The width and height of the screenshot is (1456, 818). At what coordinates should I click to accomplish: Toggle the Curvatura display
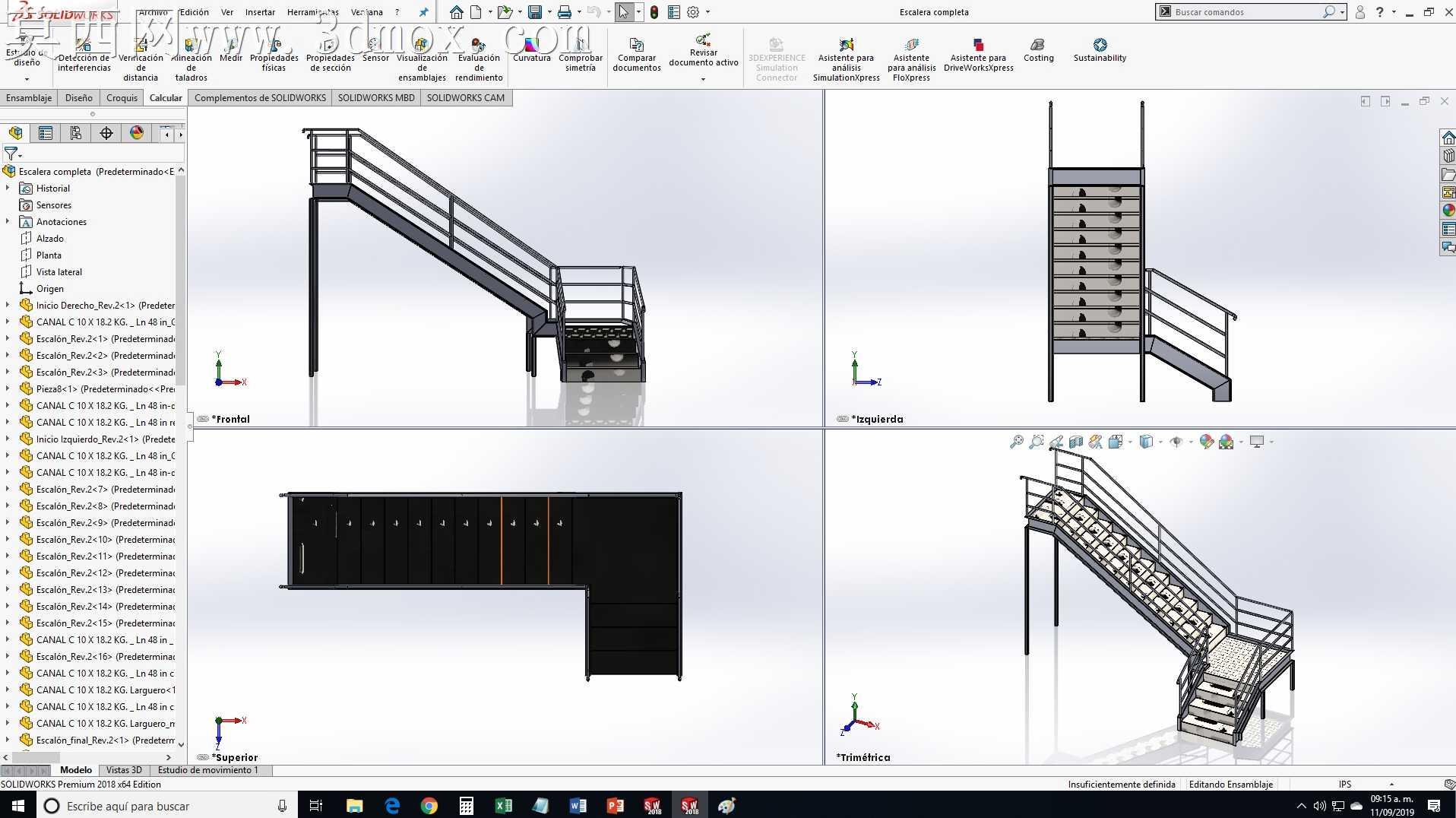click(532, 50)
